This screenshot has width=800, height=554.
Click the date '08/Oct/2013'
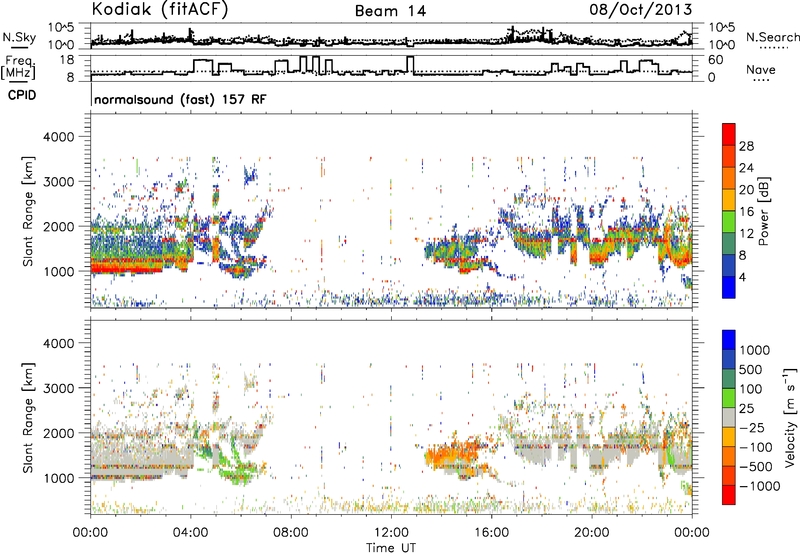point(641,10)
